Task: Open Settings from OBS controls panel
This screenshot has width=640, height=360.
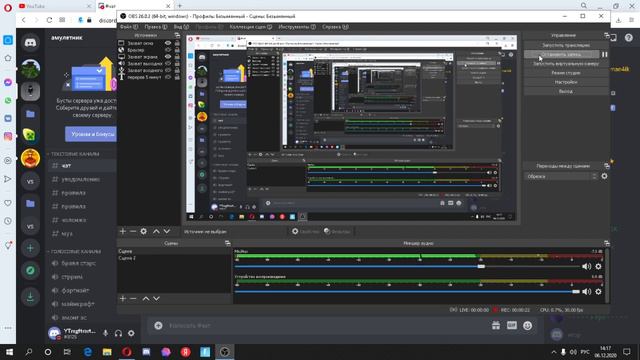Action: [566, 82]
